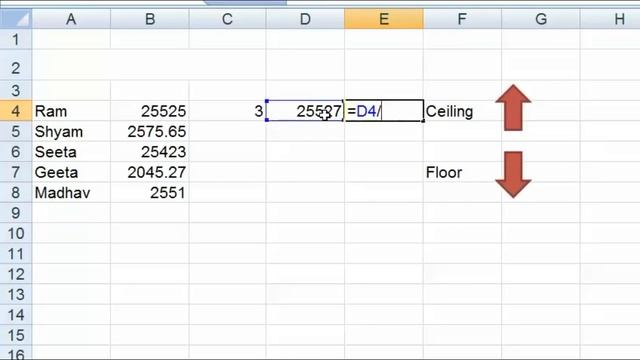Select row 2 header
This screenshot has width=640, height=360.
click(x=16, y=65)
